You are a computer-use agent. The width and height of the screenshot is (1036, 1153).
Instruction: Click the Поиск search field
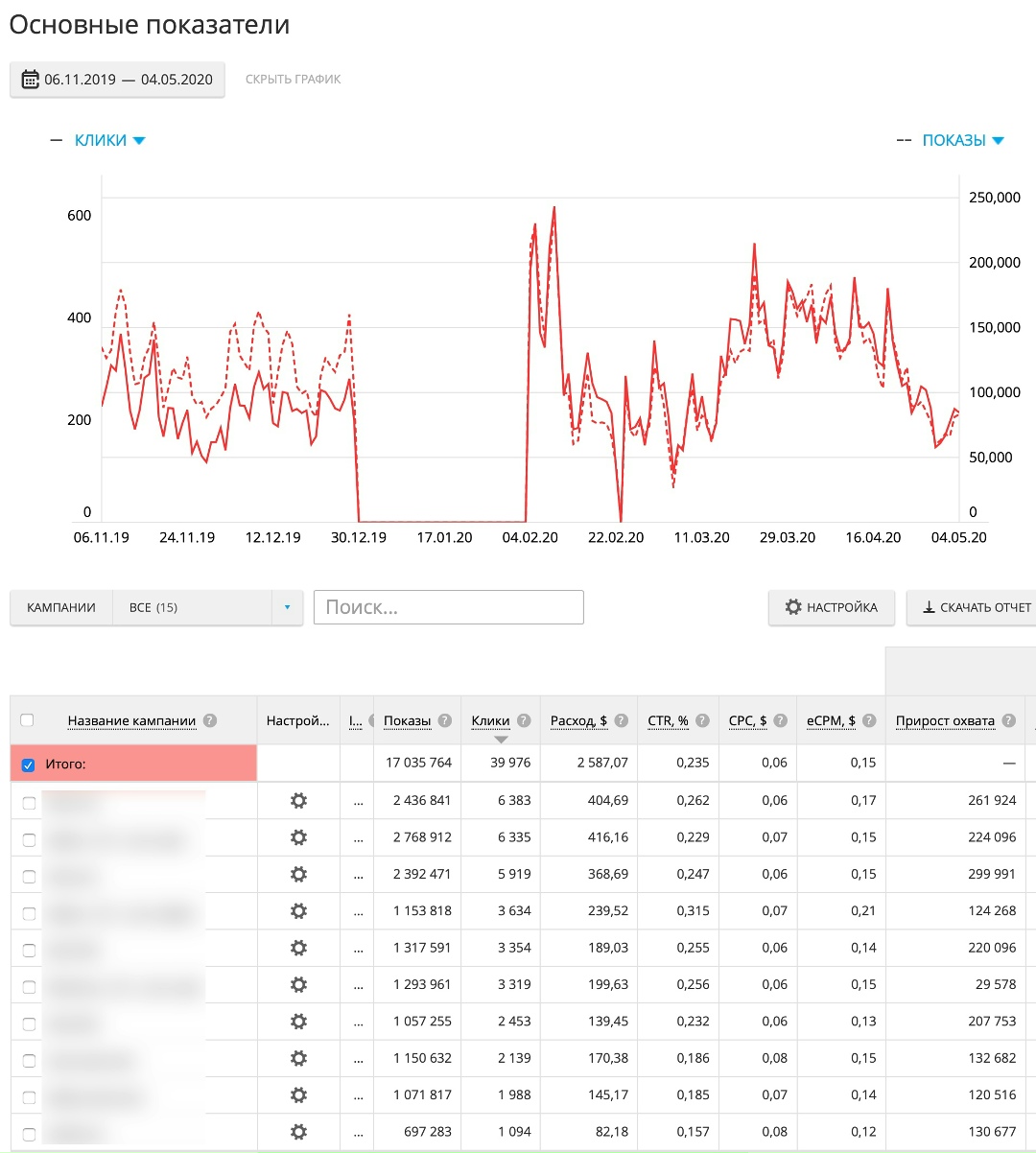click(x=448, y=607)
